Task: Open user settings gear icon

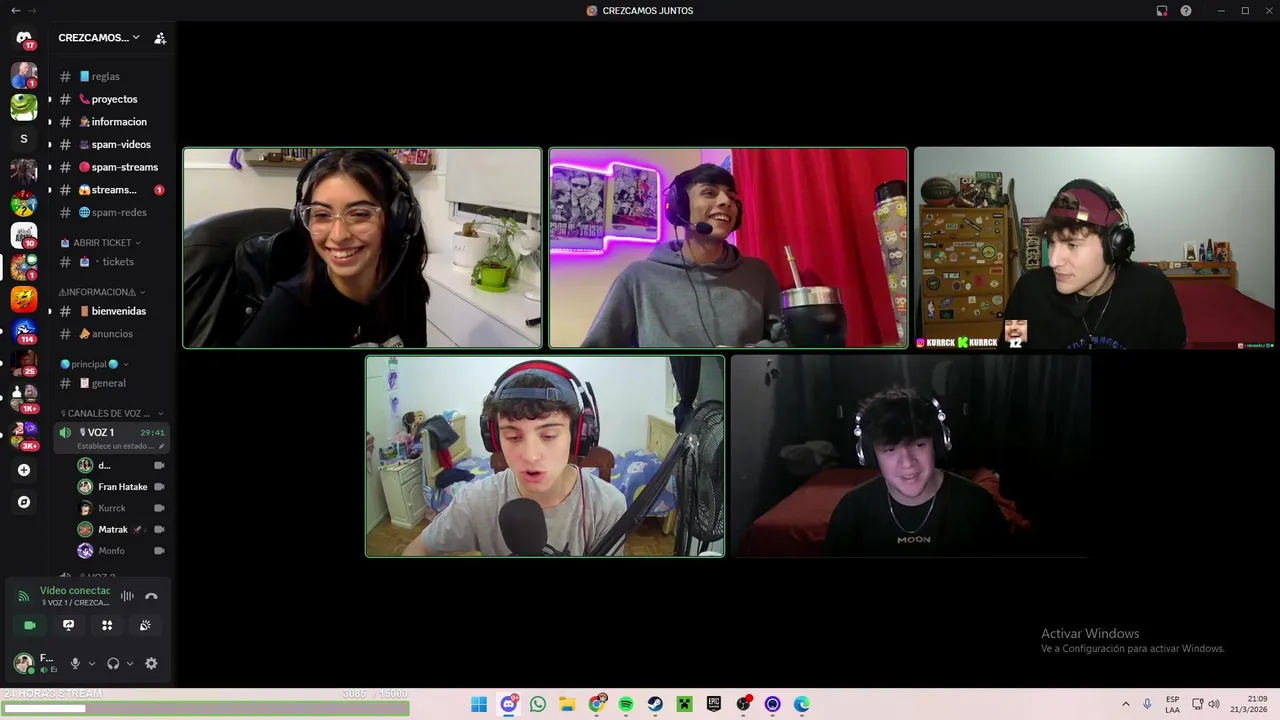Action: (x=151, y=663)
